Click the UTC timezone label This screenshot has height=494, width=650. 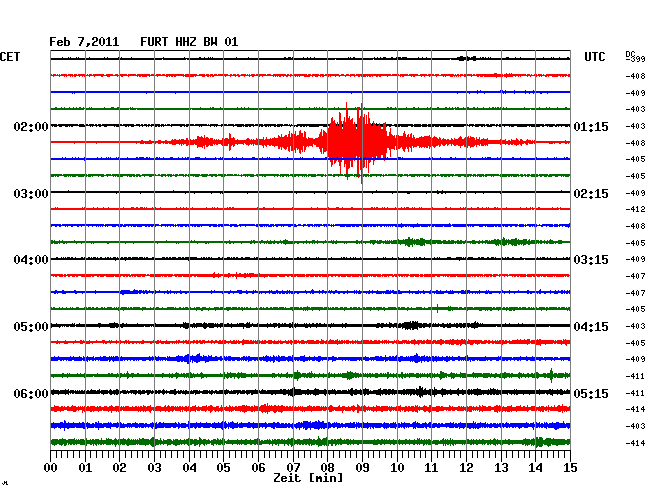(594, 57)
